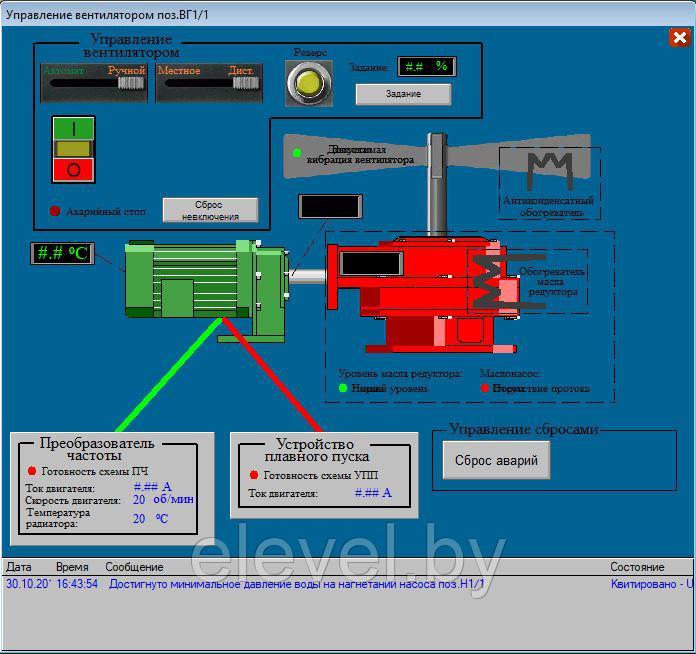Click the Сообщение column header
Image resolution: width=696 pixels, height=654 pixels.
pos(135,567)
